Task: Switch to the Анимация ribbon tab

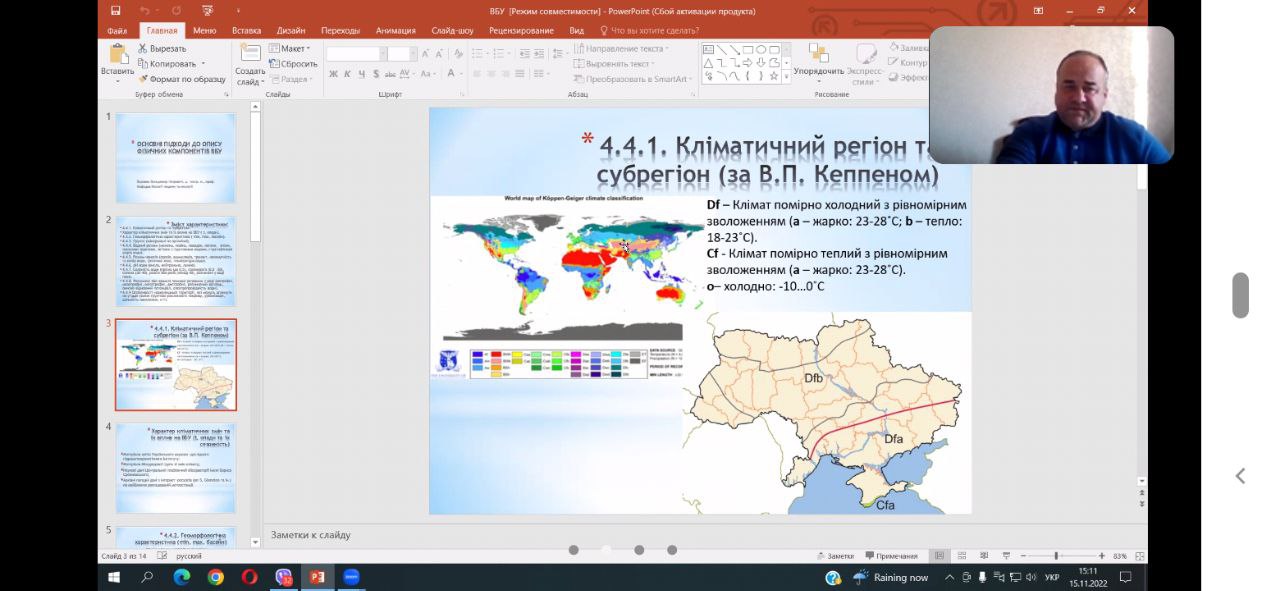Action: click(396, 30)
